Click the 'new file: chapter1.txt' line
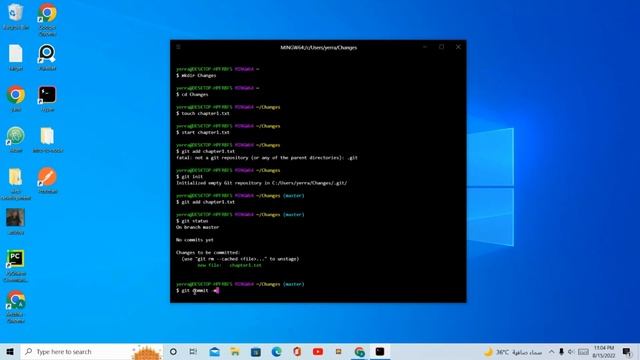 pos(229,265)
